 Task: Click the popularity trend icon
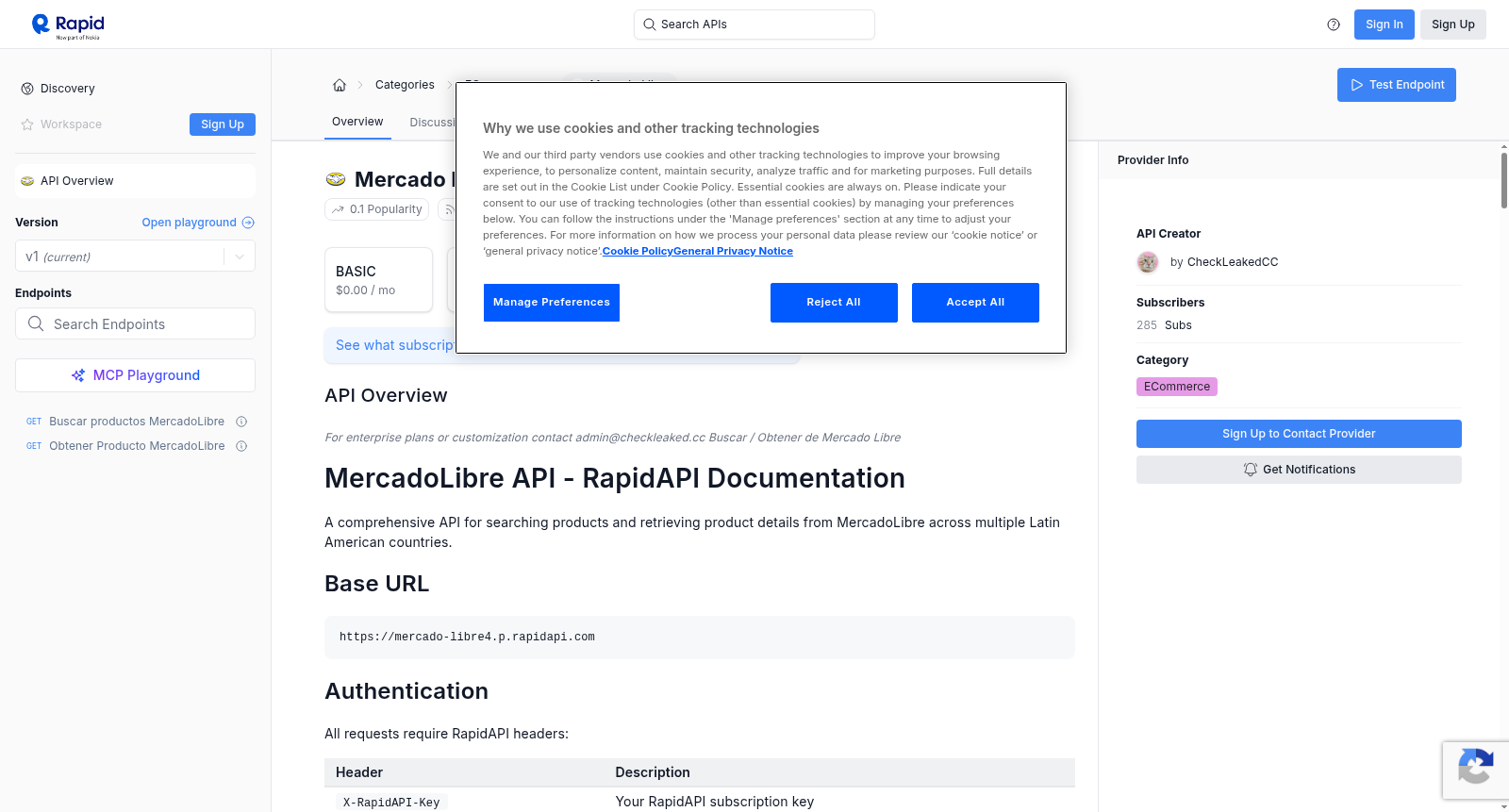pyautogui.click(x=338, y=209)
